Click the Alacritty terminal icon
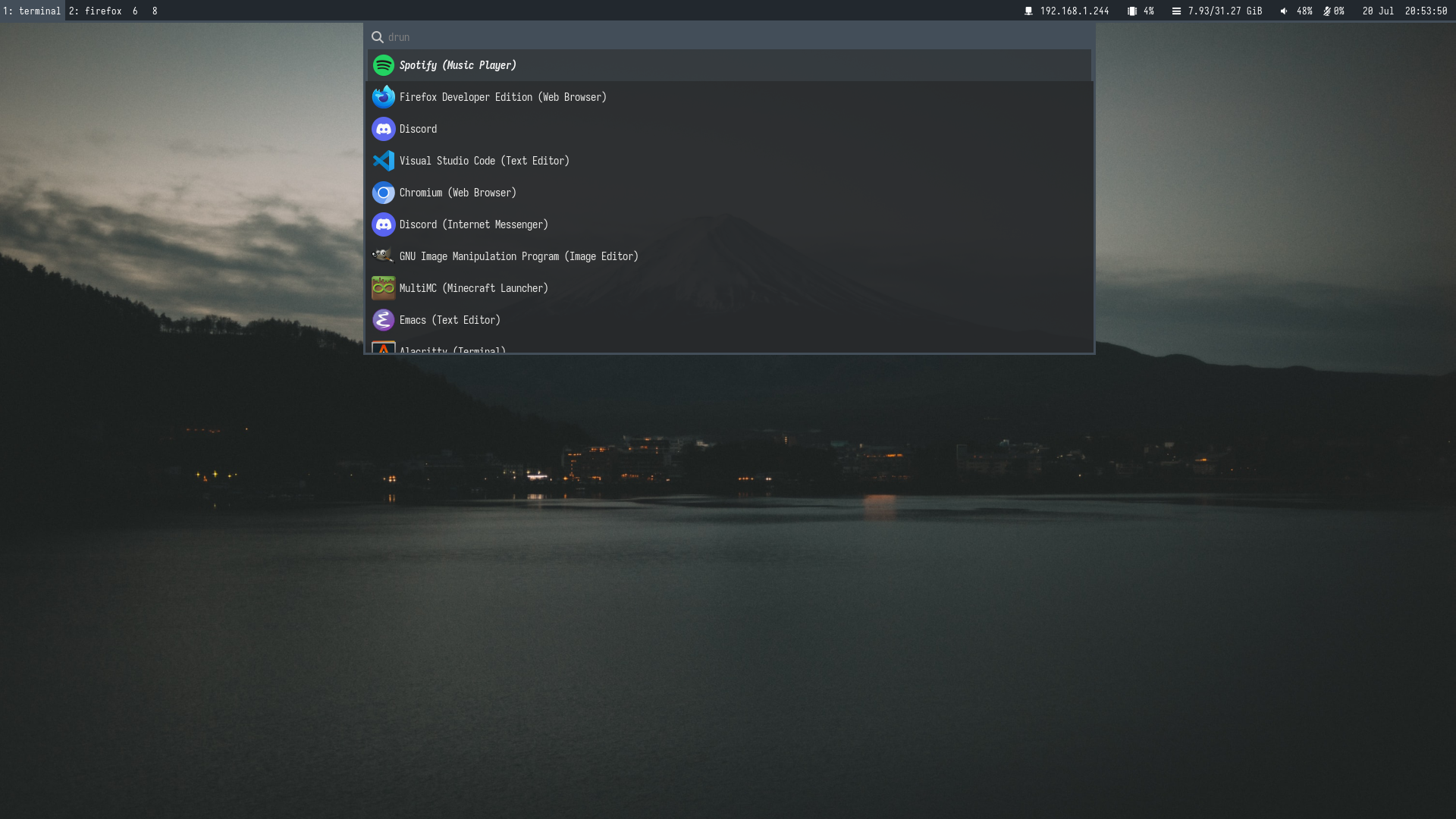This screenshot has height=819, width=1456. pos(383,349)
